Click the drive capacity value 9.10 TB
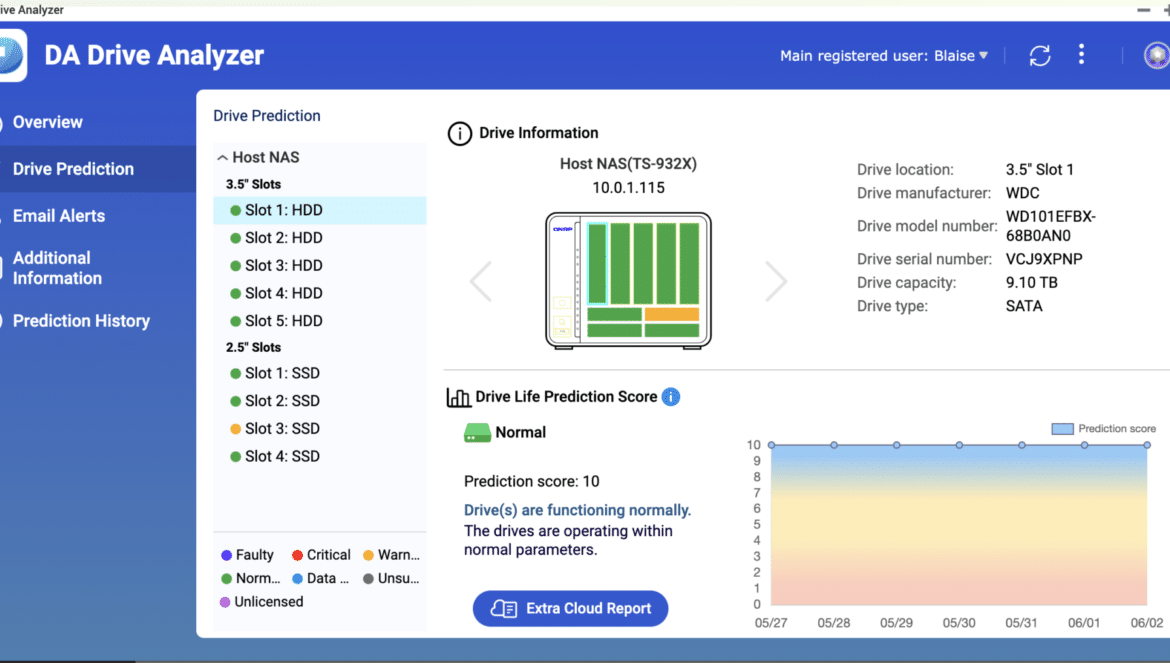This screenshot has height=663, width=1170. (x=1031, y=283)
